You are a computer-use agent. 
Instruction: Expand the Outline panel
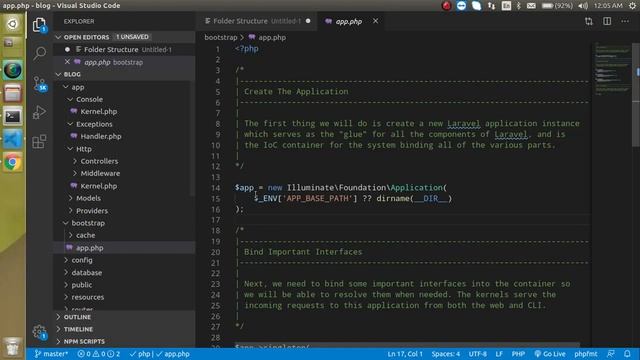tap(124, 317)
